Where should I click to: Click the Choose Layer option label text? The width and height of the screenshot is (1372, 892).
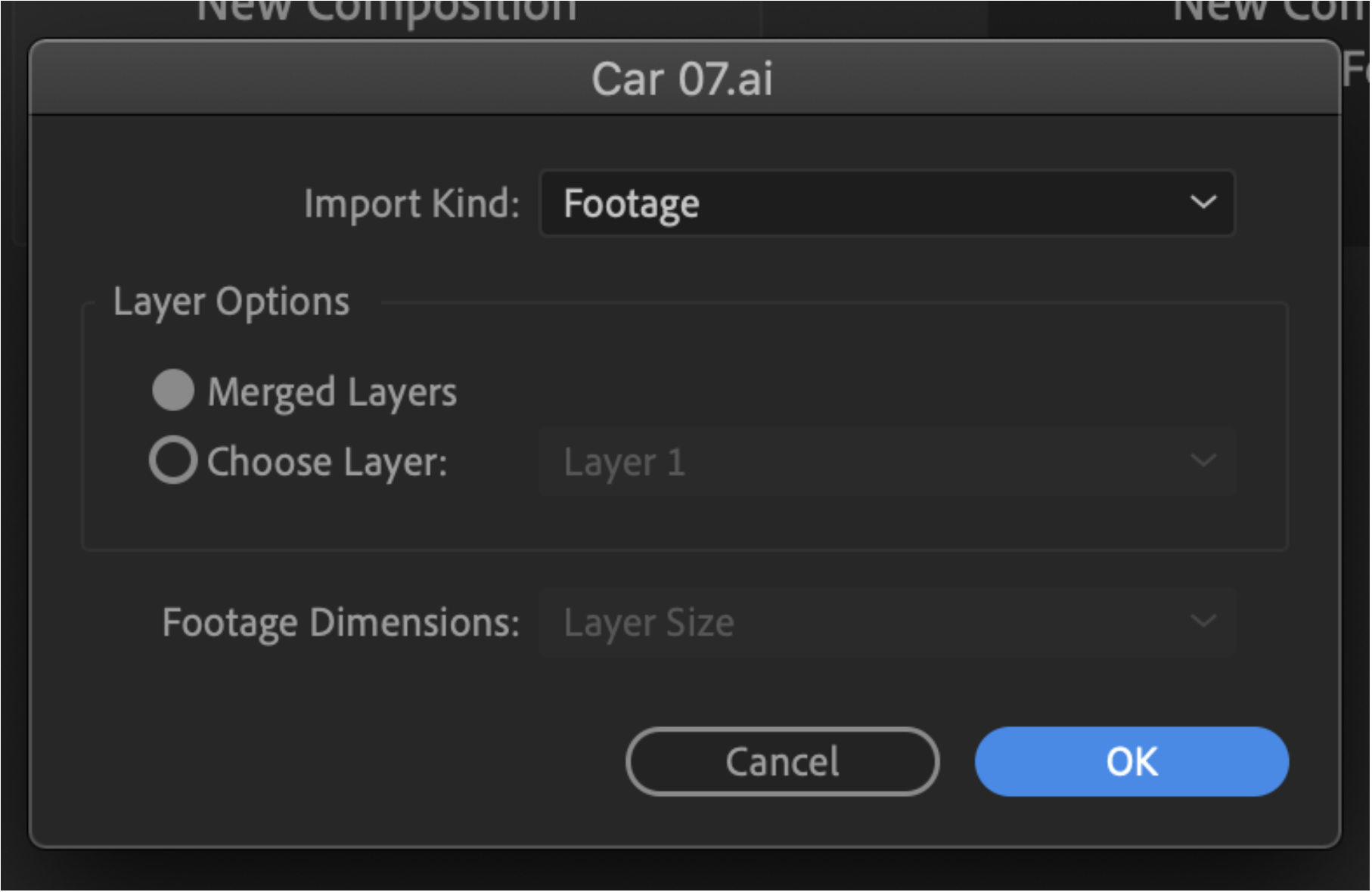[x=327, y=462]
